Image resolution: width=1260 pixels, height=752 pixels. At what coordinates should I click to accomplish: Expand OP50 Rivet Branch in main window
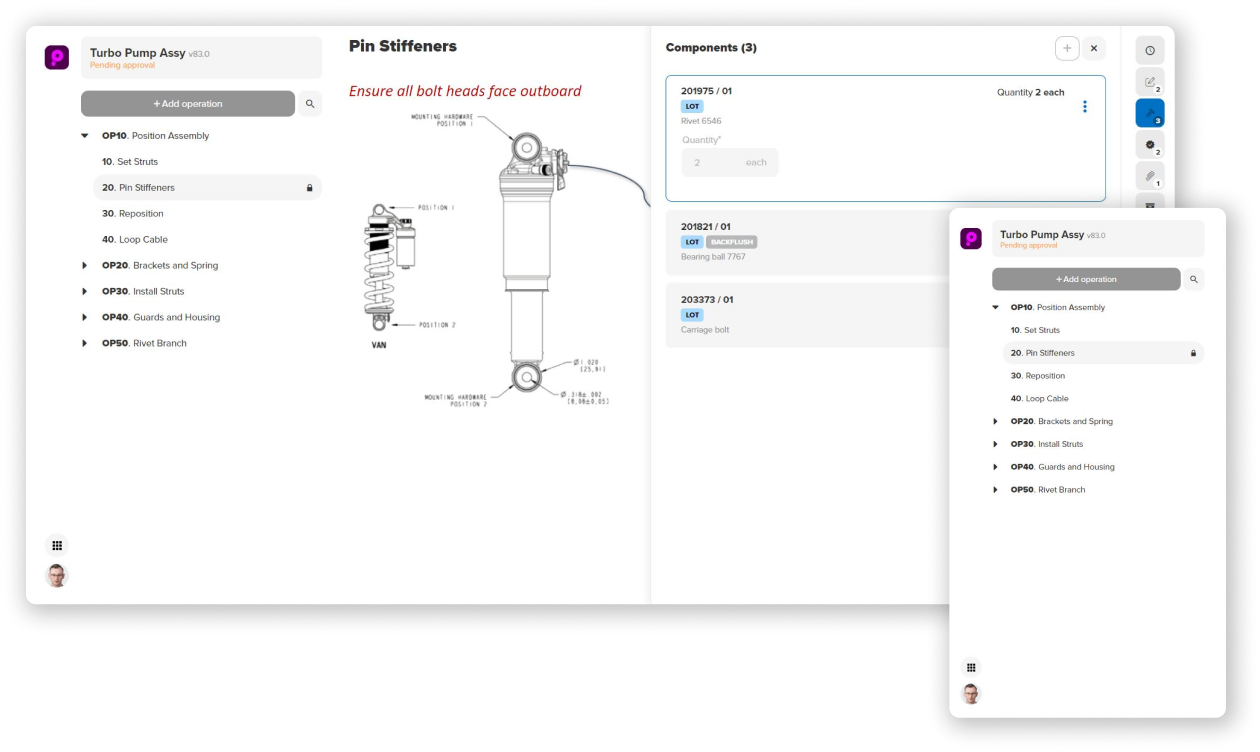(85, 344)
